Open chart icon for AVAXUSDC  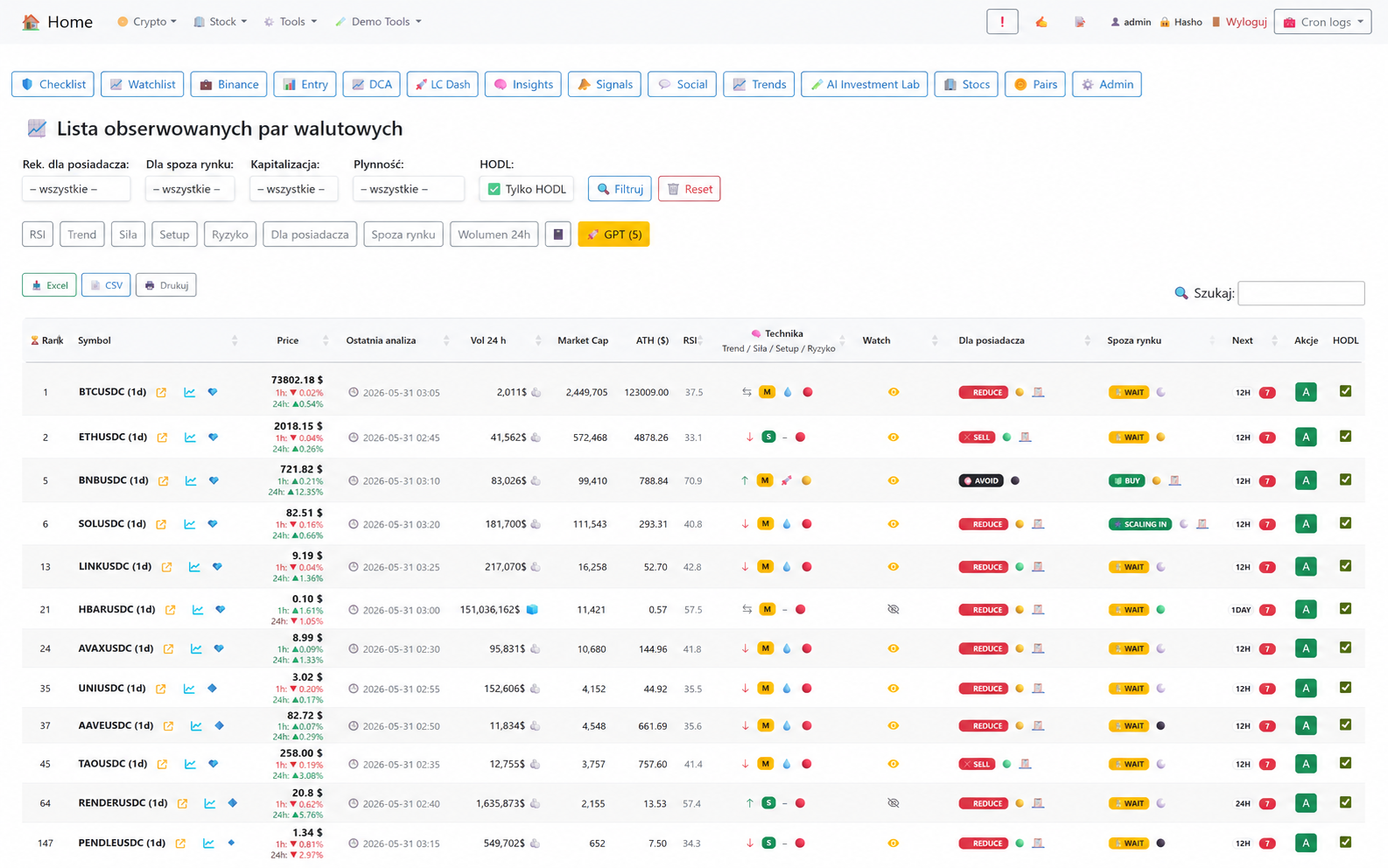196,649
